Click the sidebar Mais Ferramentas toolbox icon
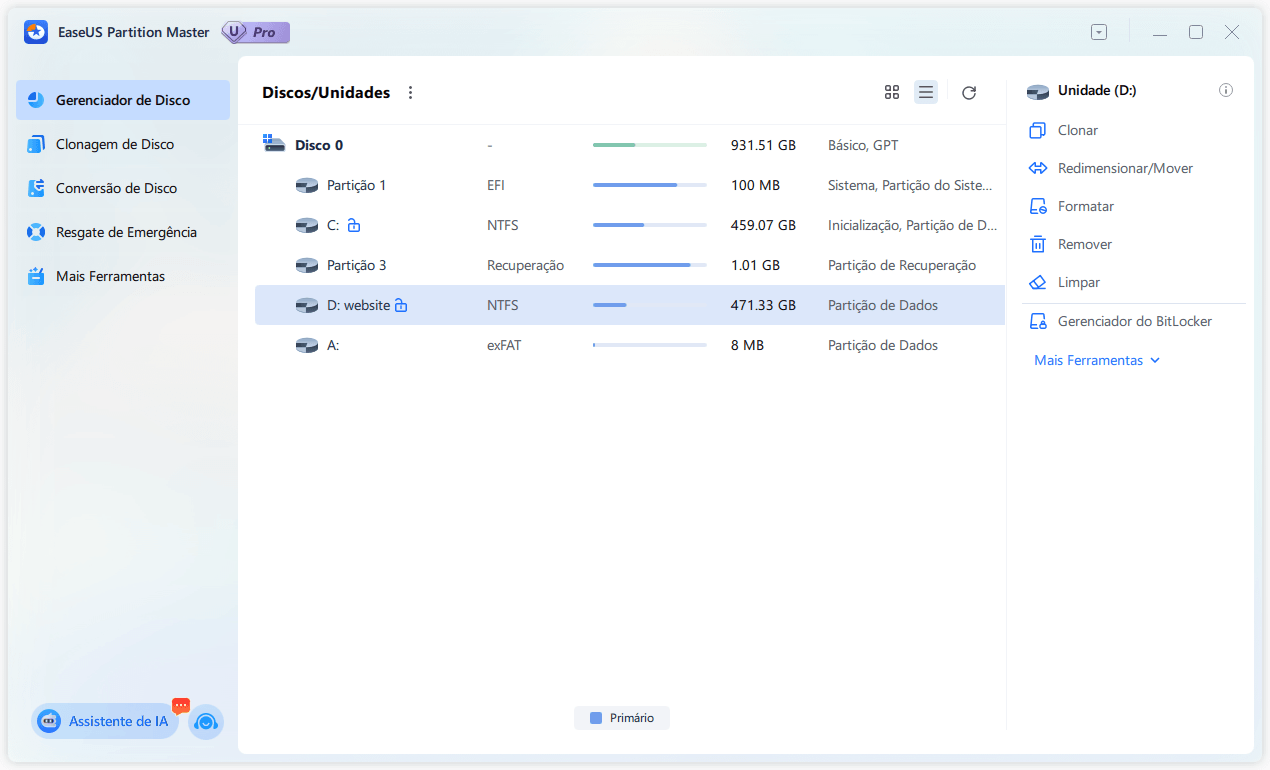Screen dimensions: 1270x770 tap(36, 276)
